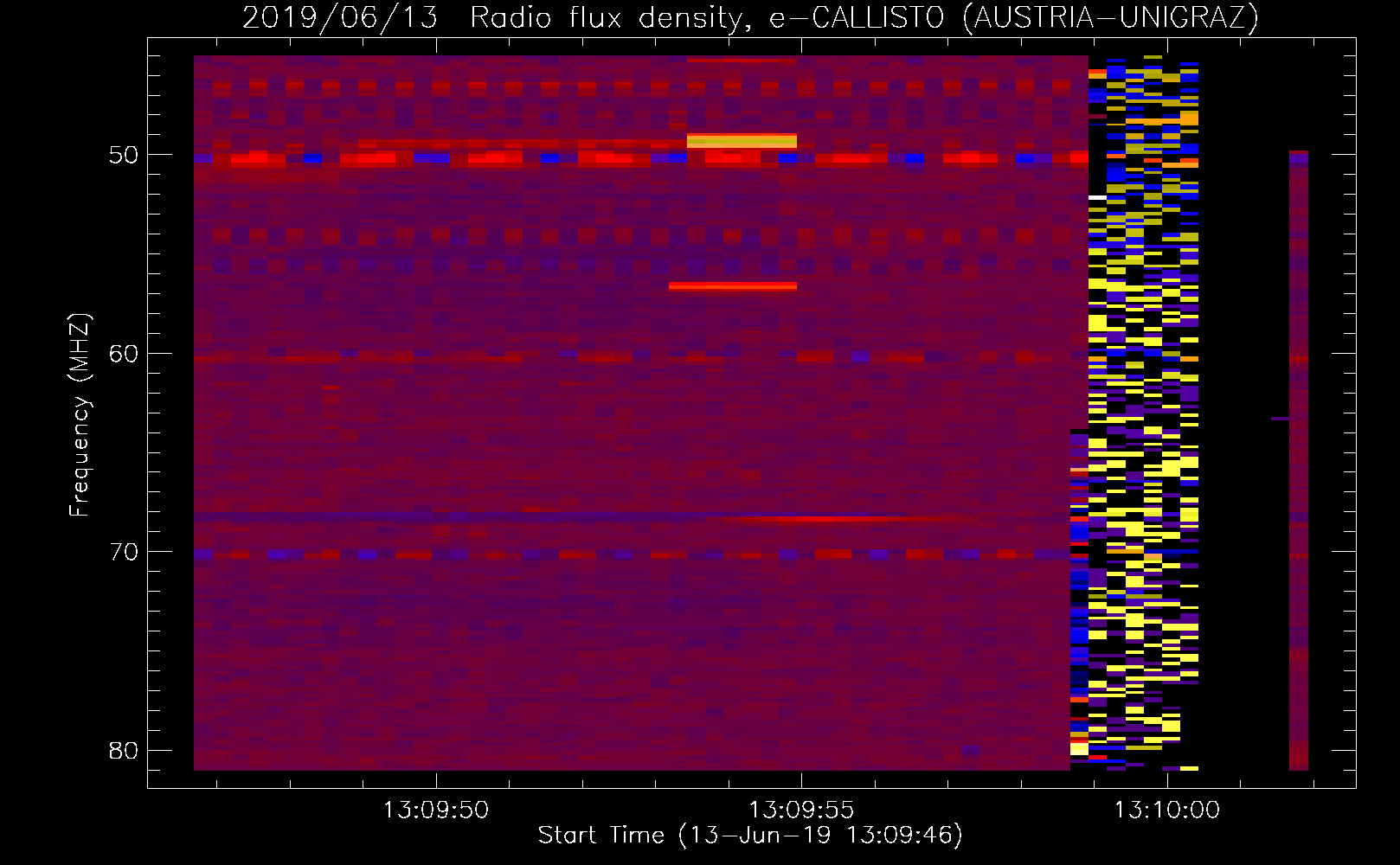Click the 13:09:55 time tick label
The width and height of the screenshot is (1400, 865).
coord(801,811)
